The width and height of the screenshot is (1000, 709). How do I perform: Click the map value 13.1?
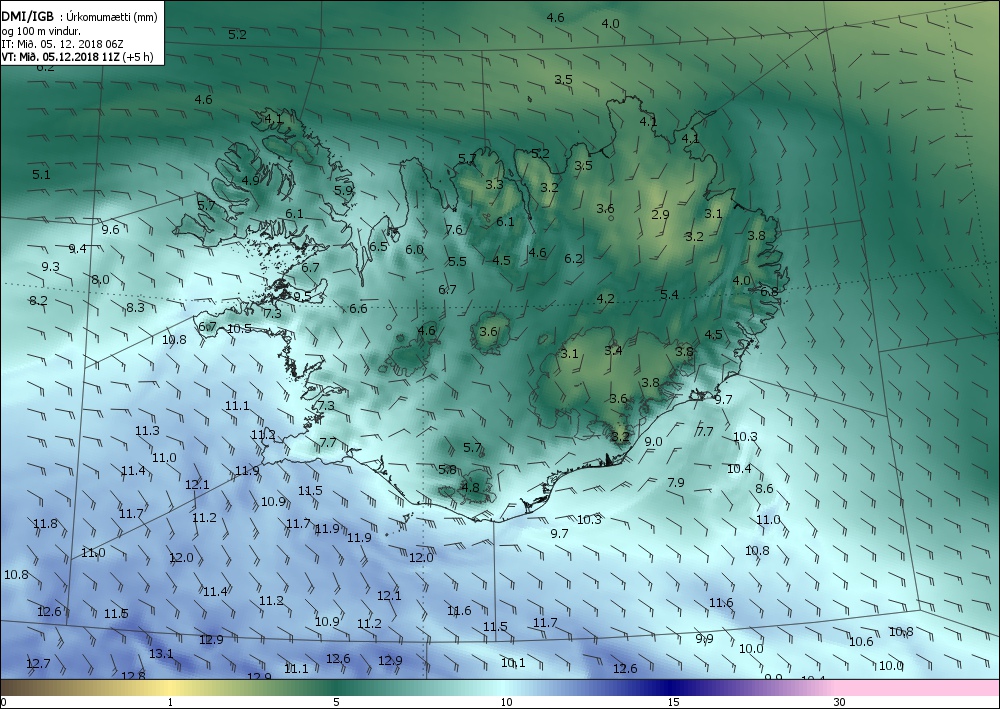click(x=161, y=654)
